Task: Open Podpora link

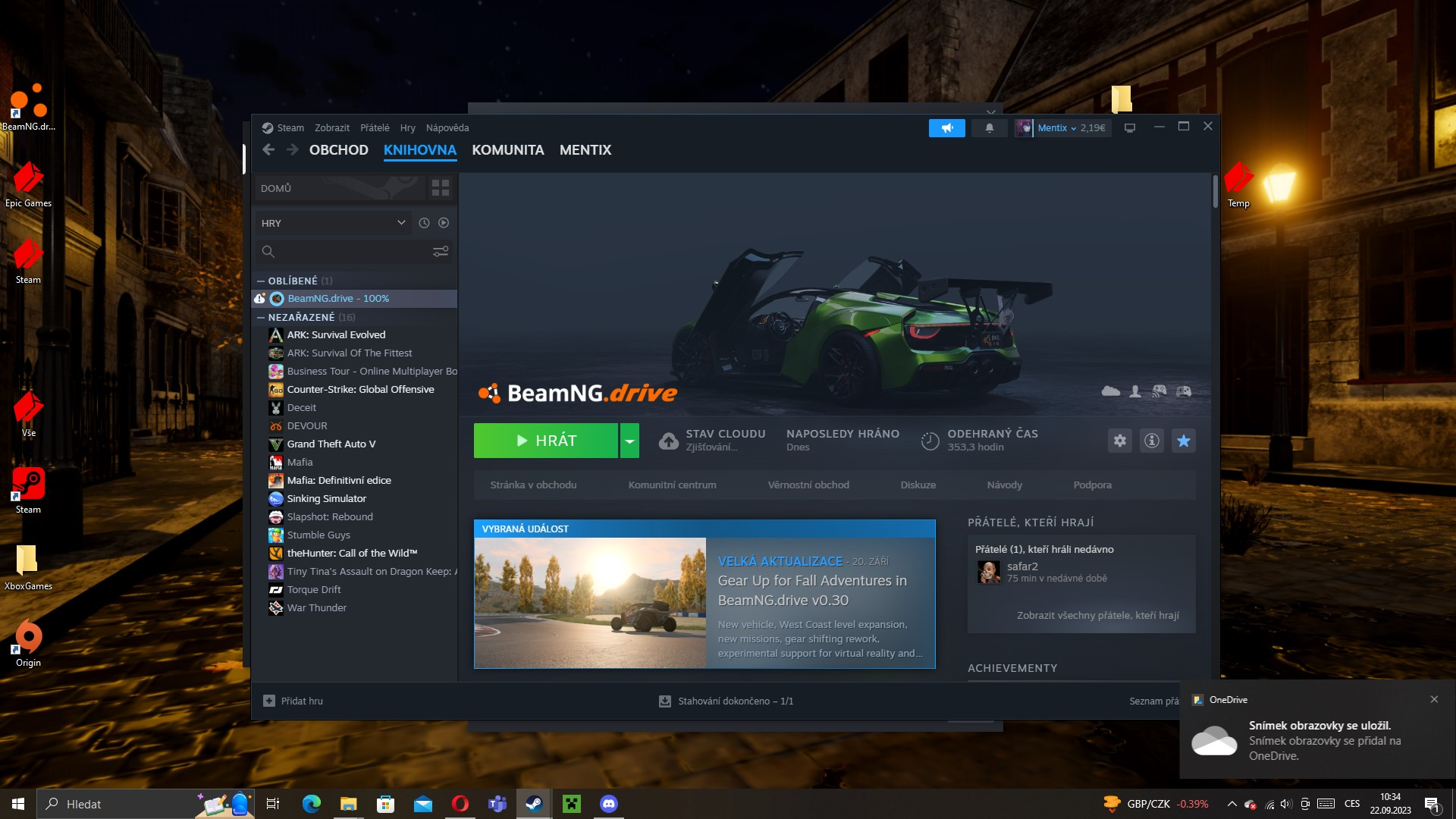Action: pyautogui.click(x=1093, y=485)
